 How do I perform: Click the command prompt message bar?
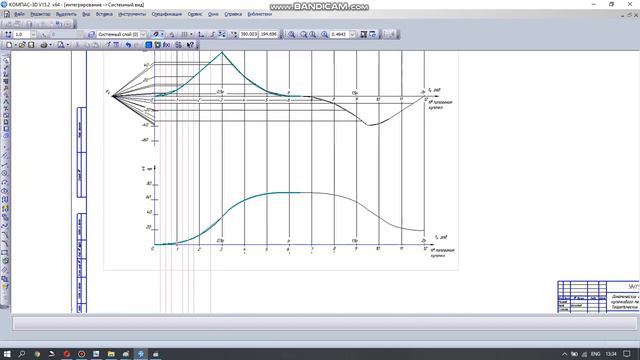(x=324, y=323)
